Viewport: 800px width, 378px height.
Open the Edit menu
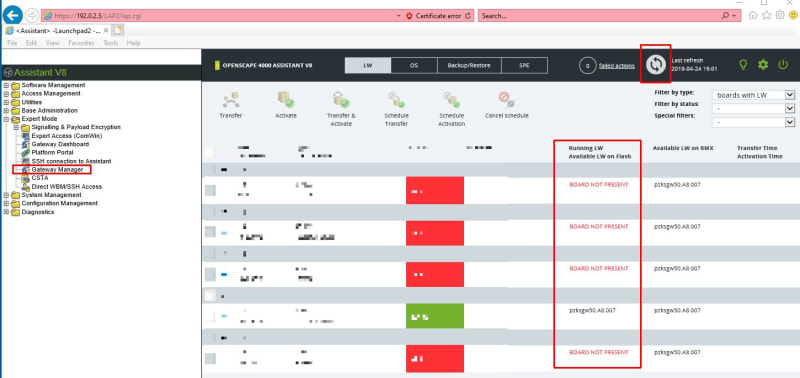point(31,43)
